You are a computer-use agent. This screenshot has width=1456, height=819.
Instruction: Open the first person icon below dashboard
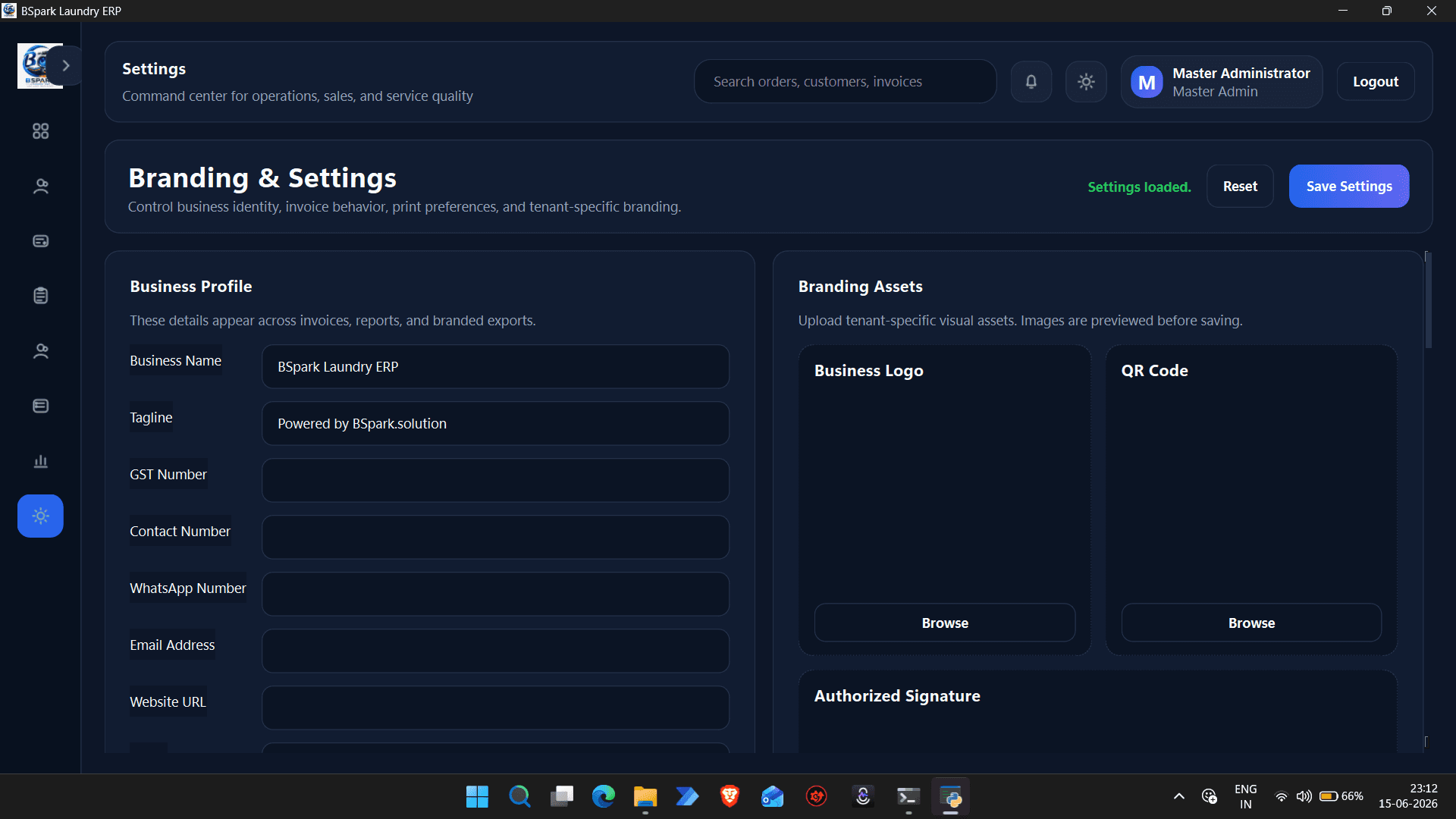40,186
